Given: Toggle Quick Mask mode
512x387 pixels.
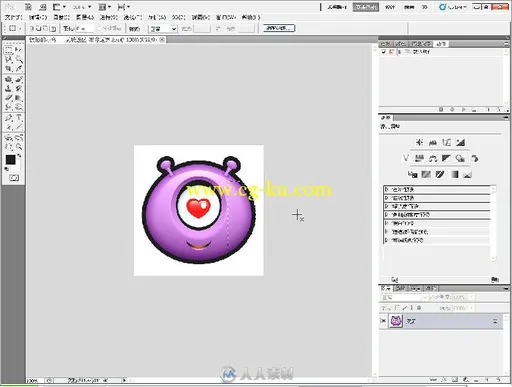Looking at the screenshot, I should pos(14,178).
